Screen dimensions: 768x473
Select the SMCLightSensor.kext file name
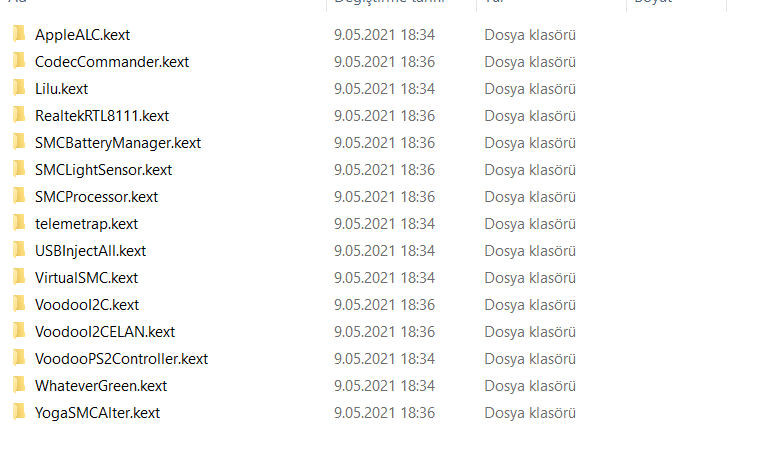click(103, 170)
